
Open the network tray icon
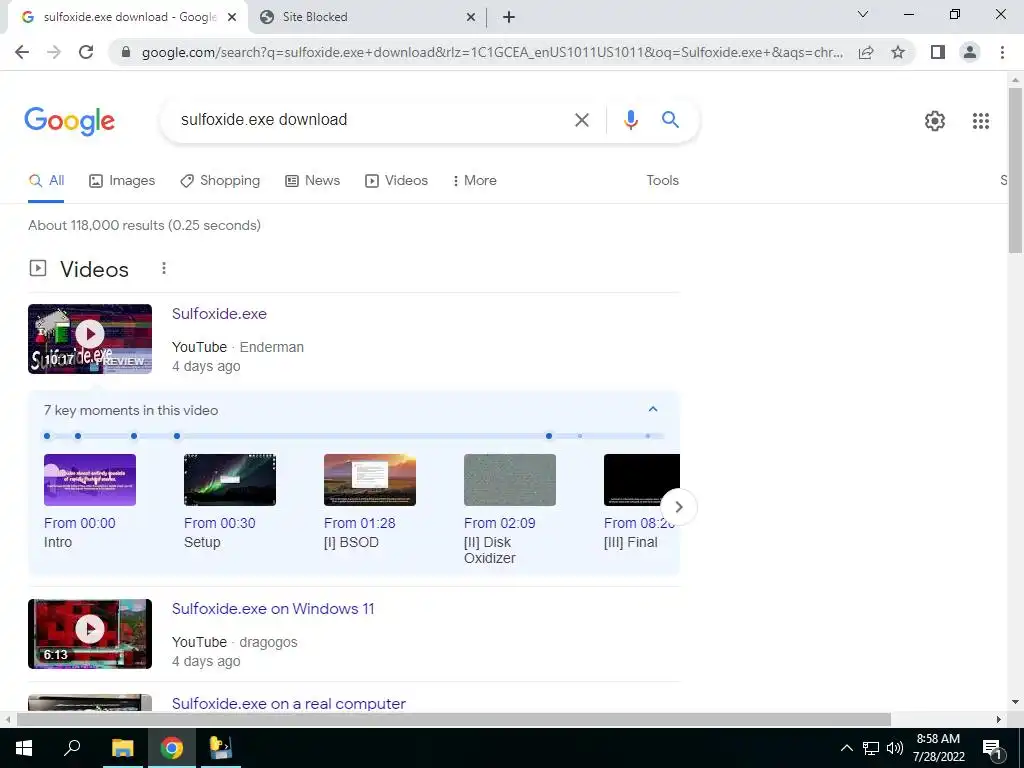tap(871, 748)
